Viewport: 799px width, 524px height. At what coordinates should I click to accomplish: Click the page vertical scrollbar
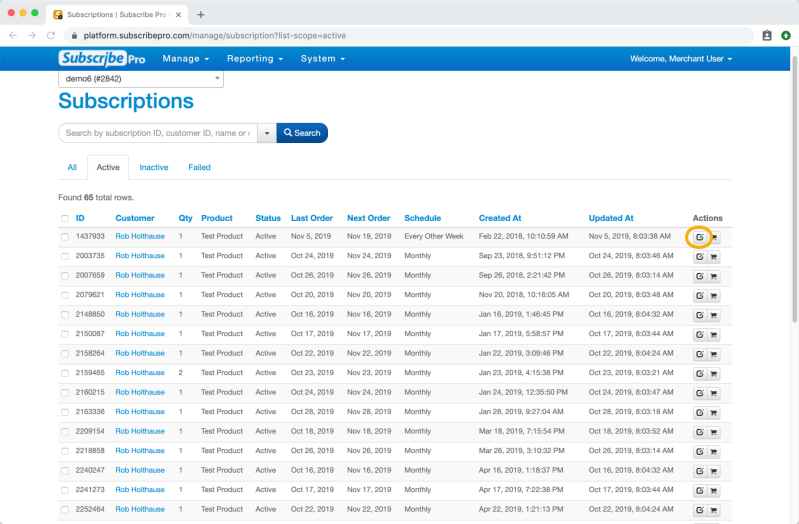click(794, 189)
